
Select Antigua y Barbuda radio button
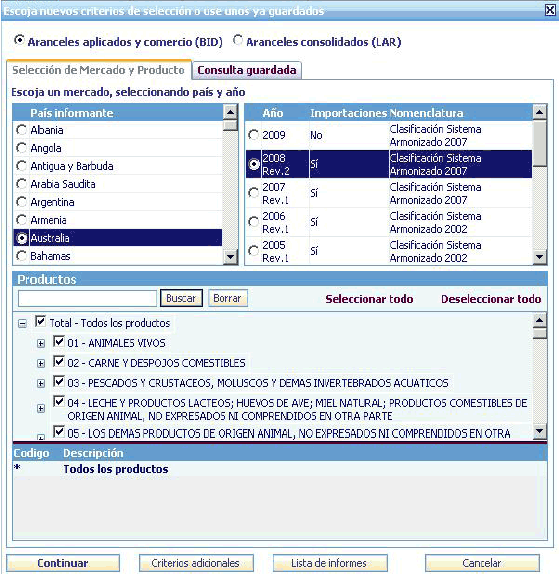21,166
